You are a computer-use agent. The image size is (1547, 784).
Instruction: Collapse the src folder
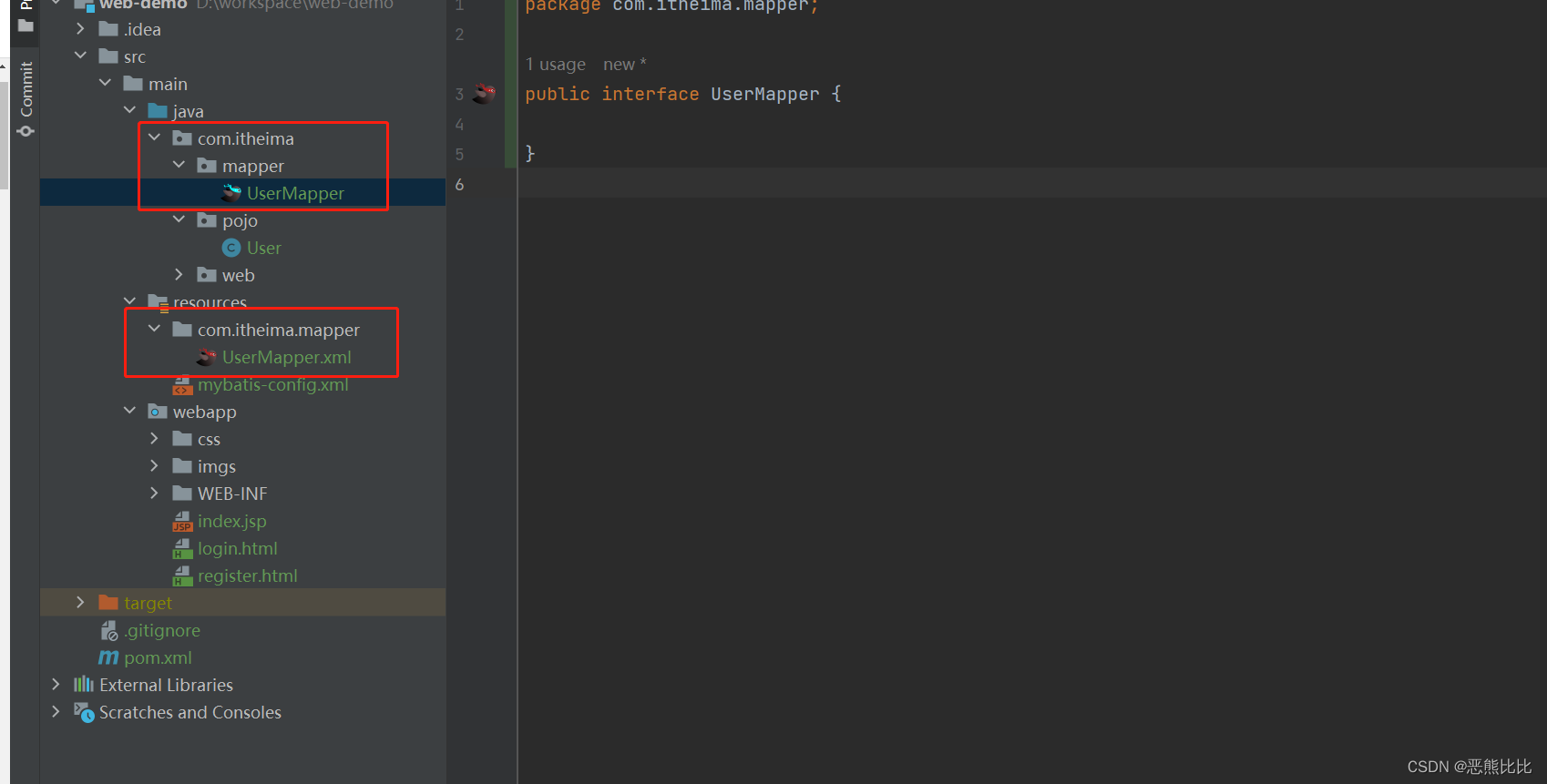80,56
